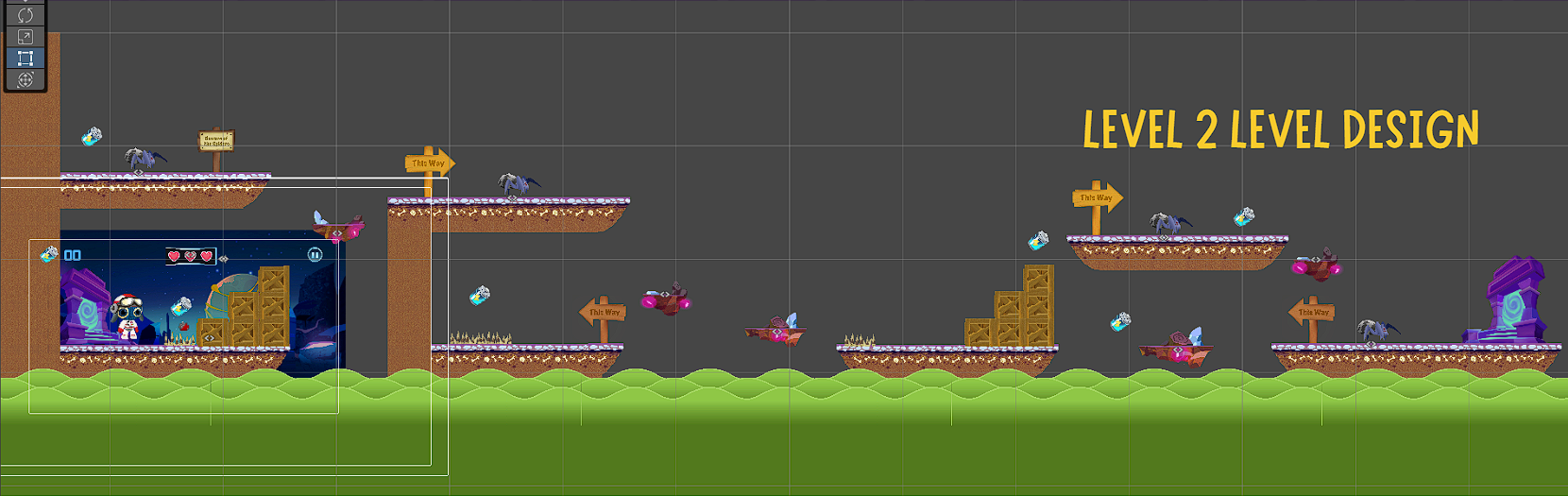Click the pause button in the game preview
Screen dimensions: 1568x496
(x=315, y=254)
